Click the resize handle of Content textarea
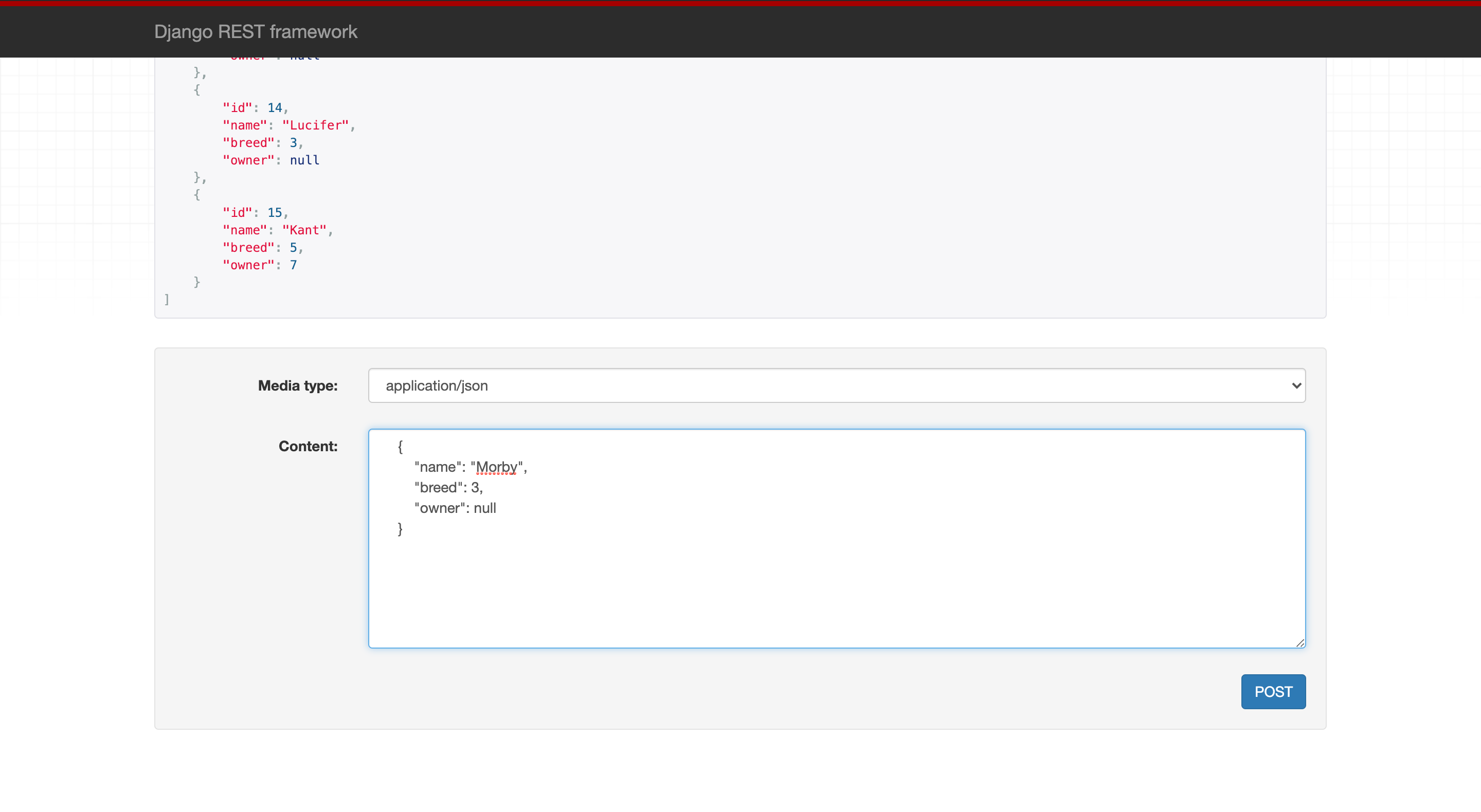This screenshot has width=1481, height=812. coord(1300,642)
